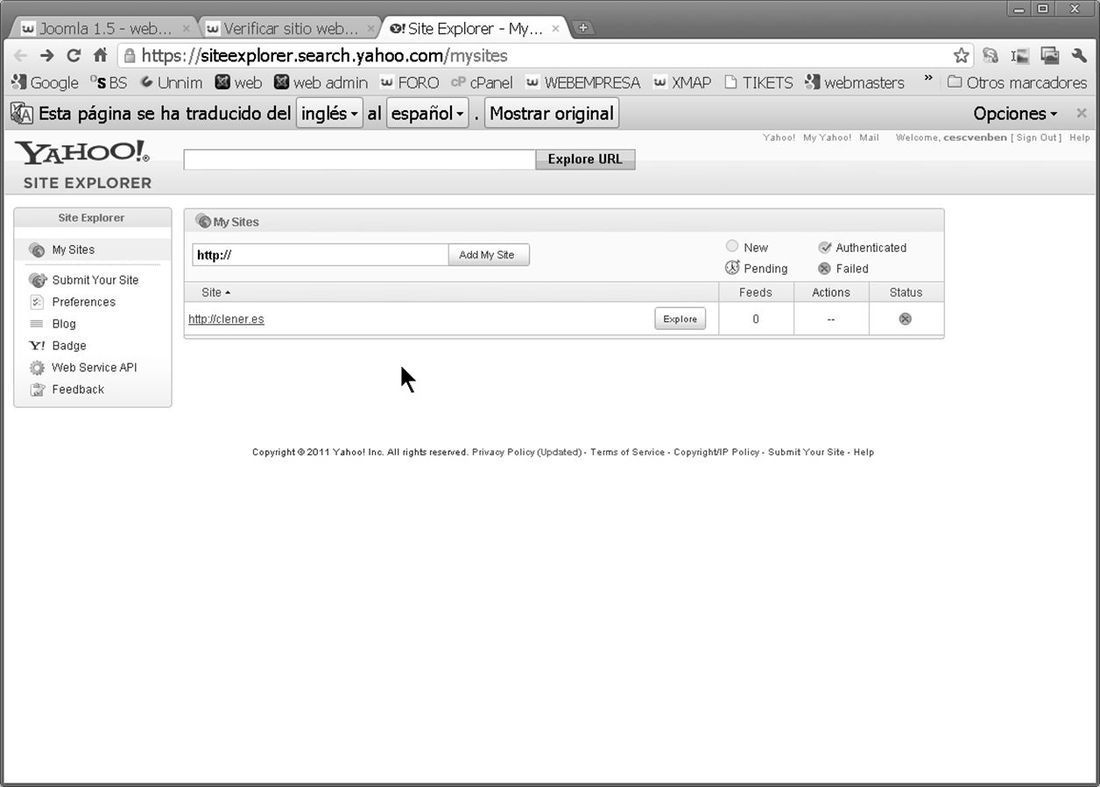The height and width of the screenshot is (787, 1100).
Task: Open a new tab with plus button
Action: coord(583,28)
